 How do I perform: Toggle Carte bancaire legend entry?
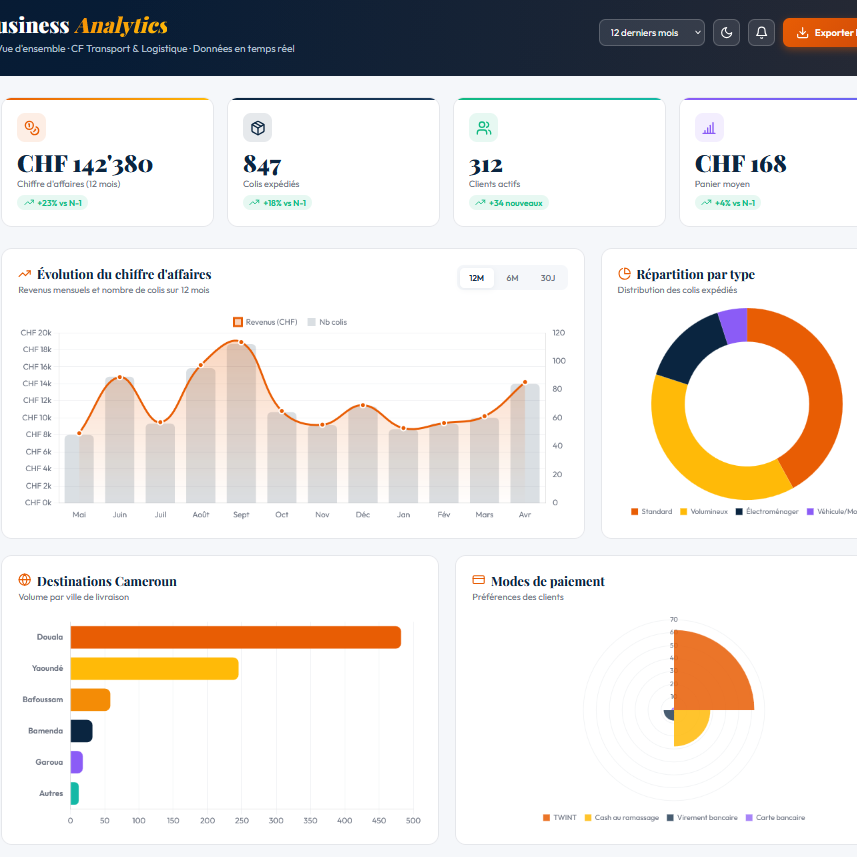[x=776, y=818]
